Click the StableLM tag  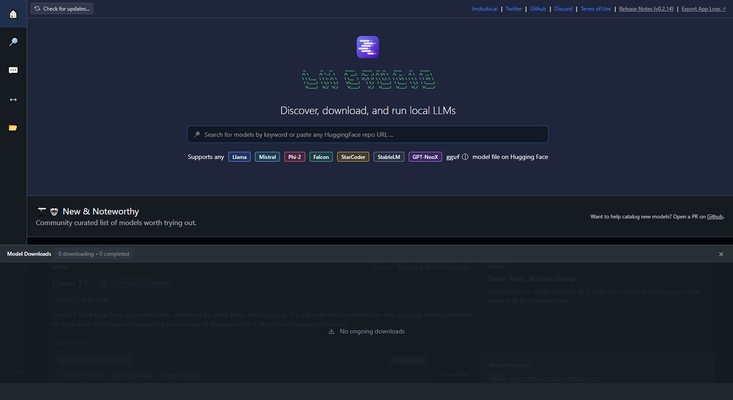[x=388, y=157]
